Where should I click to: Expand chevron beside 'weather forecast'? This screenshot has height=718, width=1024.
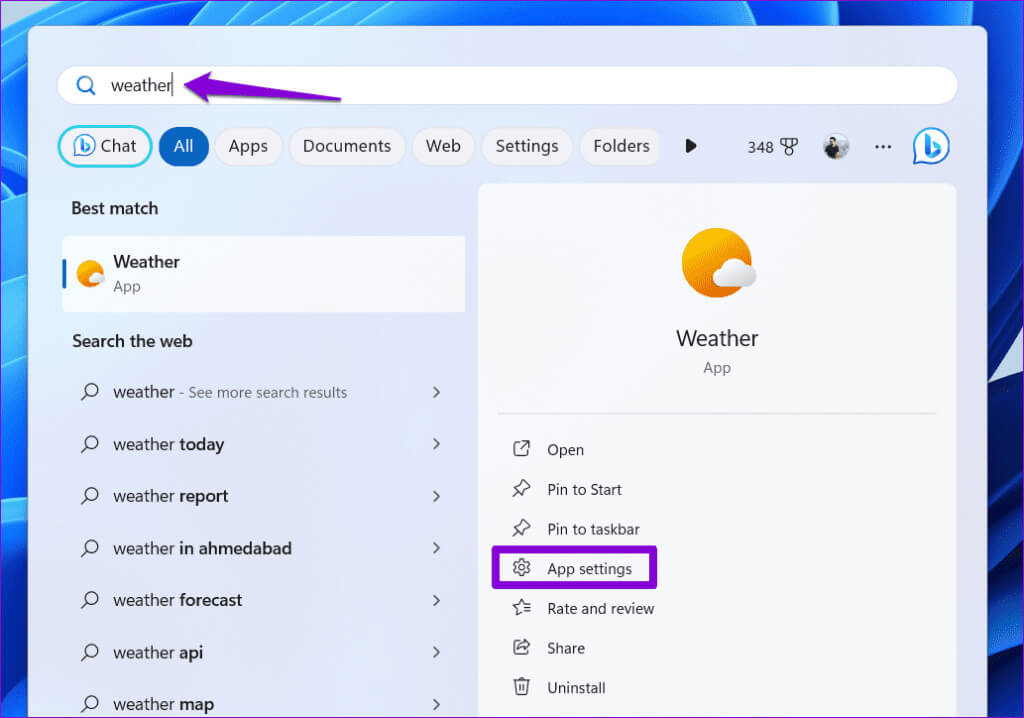pyautogui.click(x=436, y=600)
